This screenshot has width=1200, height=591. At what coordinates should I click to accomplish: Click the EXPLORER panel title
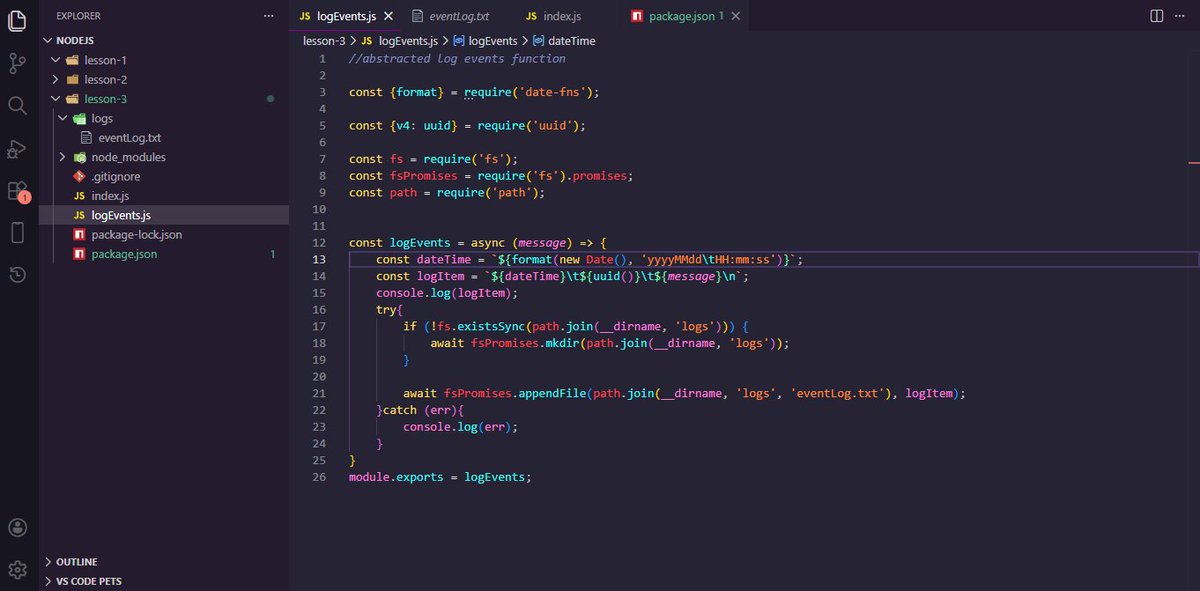click(78, 16)
